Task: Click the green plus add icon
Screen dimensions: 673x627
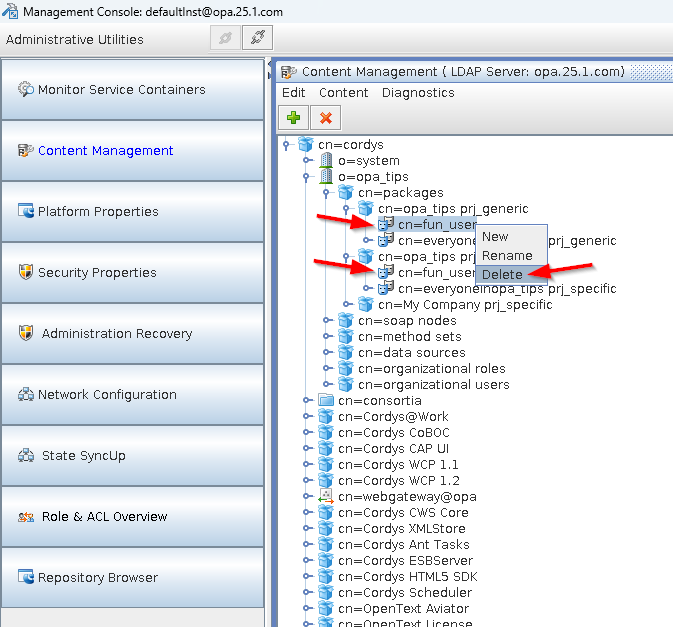Action: tap(293, 117)
